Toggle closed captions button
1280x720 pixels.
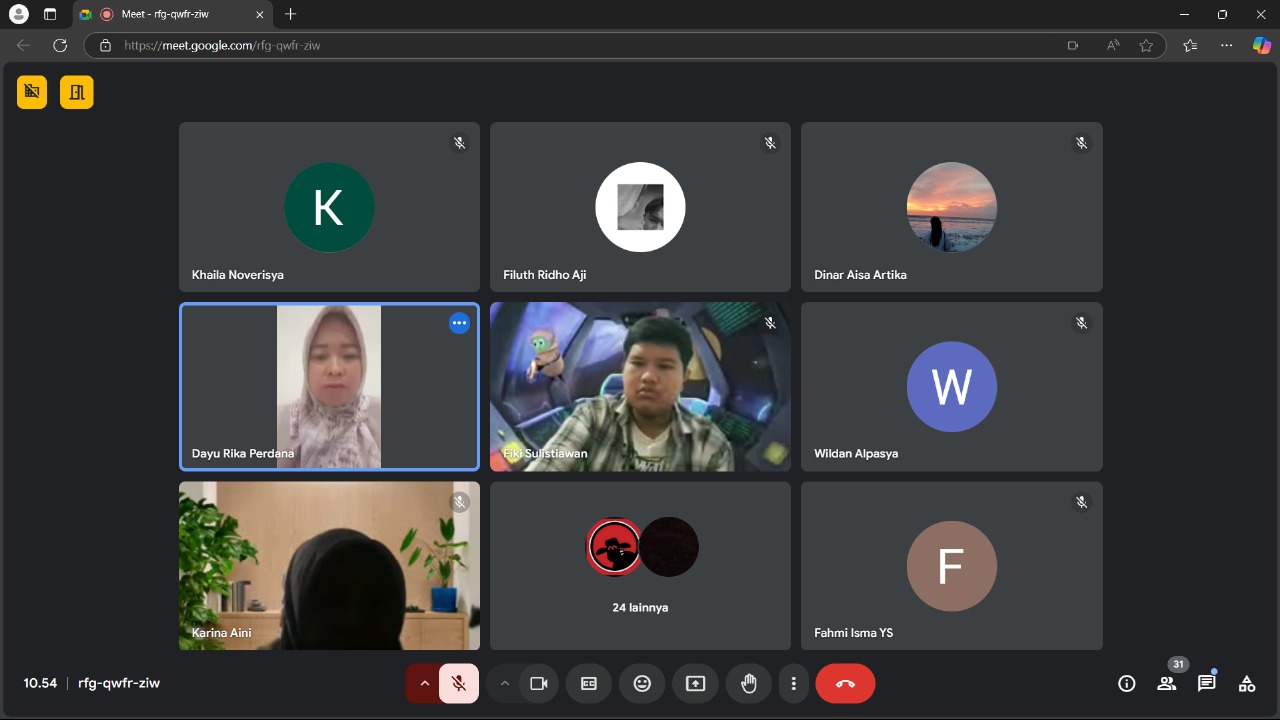[x=589, y=684]
